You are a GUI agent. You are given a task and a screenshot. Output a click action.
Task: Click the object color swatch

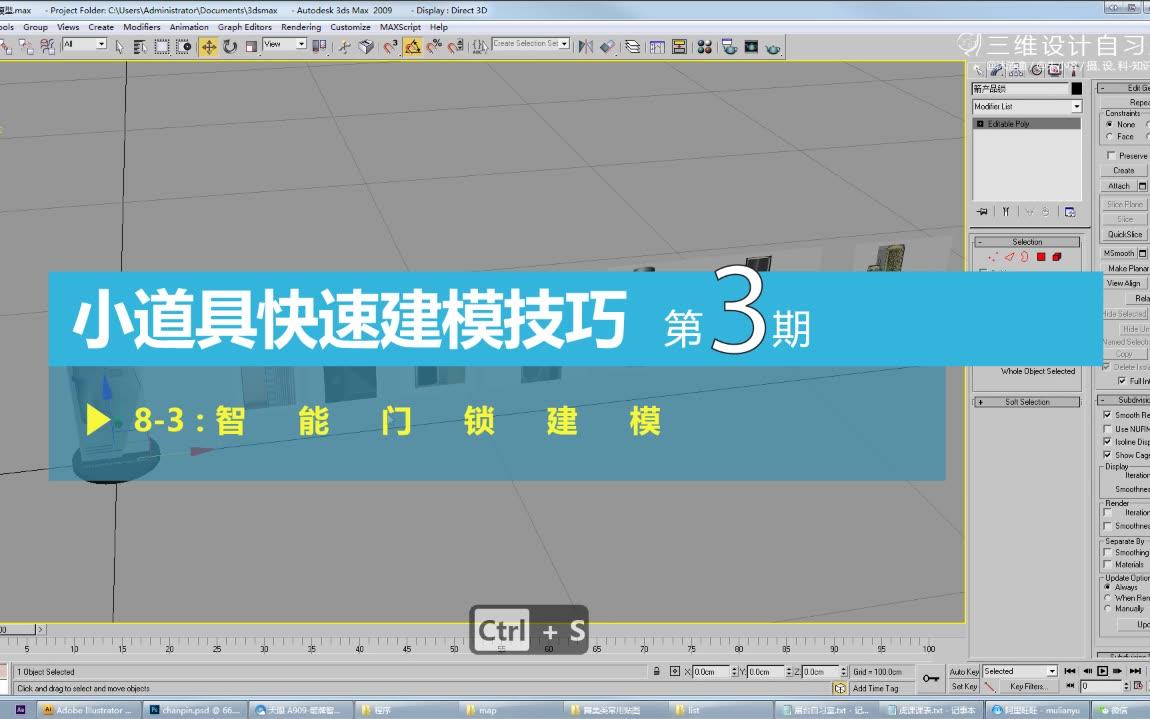click(1076, 88)
